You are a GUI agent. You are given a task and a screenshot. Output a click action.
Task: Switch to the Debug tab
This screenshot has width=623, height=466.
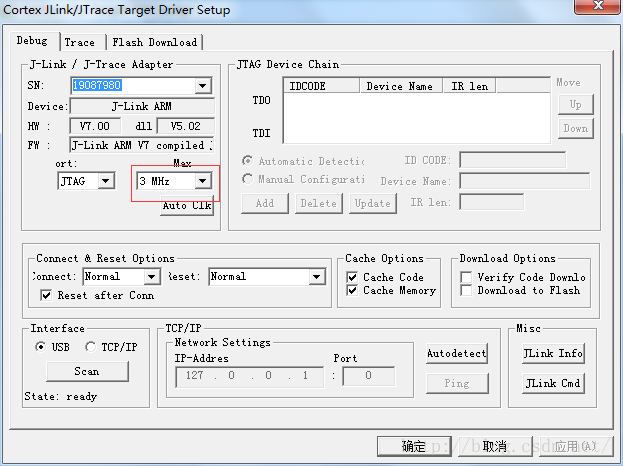tap(33, 41)
